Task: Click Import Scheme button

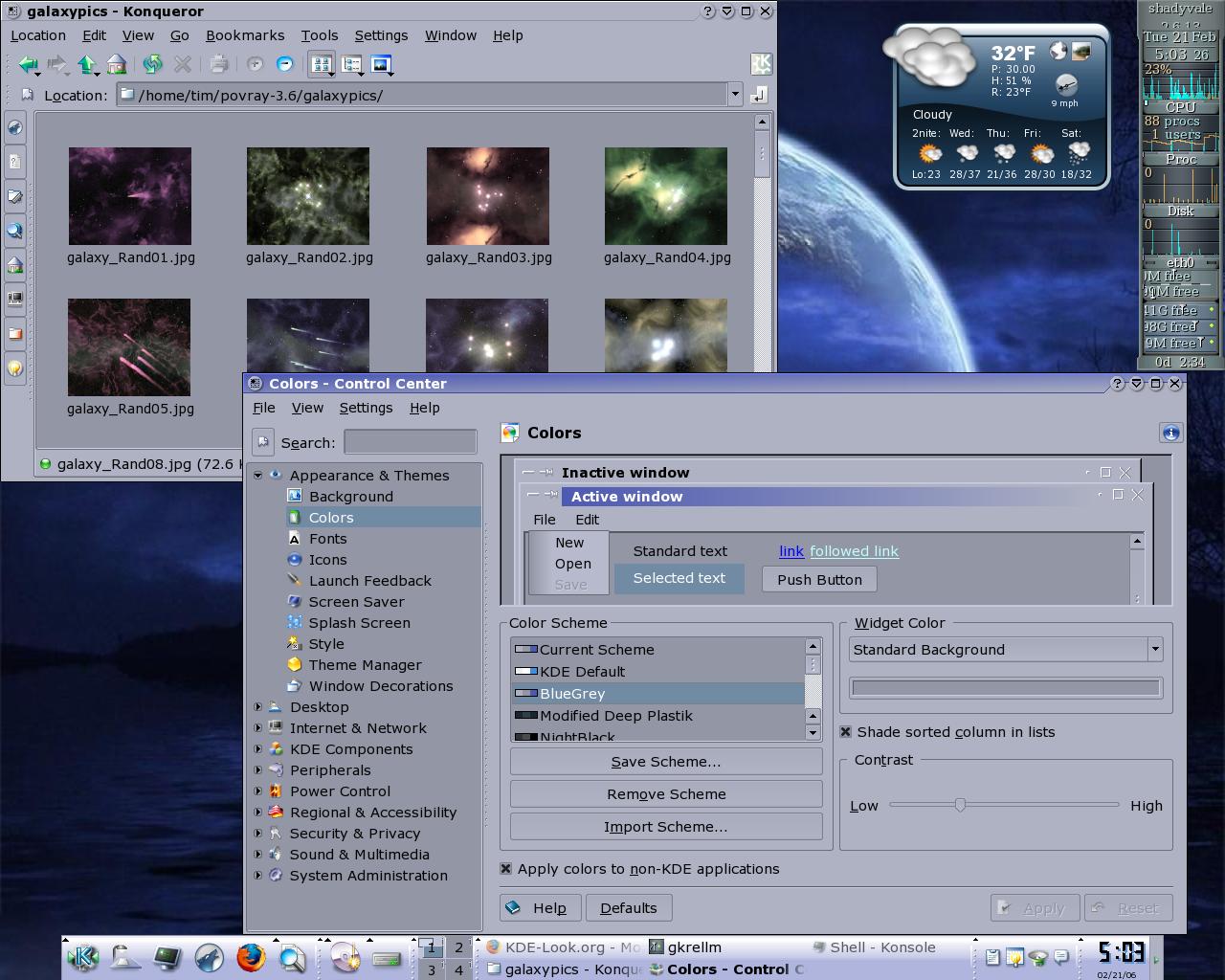Action: click(666, 827)
